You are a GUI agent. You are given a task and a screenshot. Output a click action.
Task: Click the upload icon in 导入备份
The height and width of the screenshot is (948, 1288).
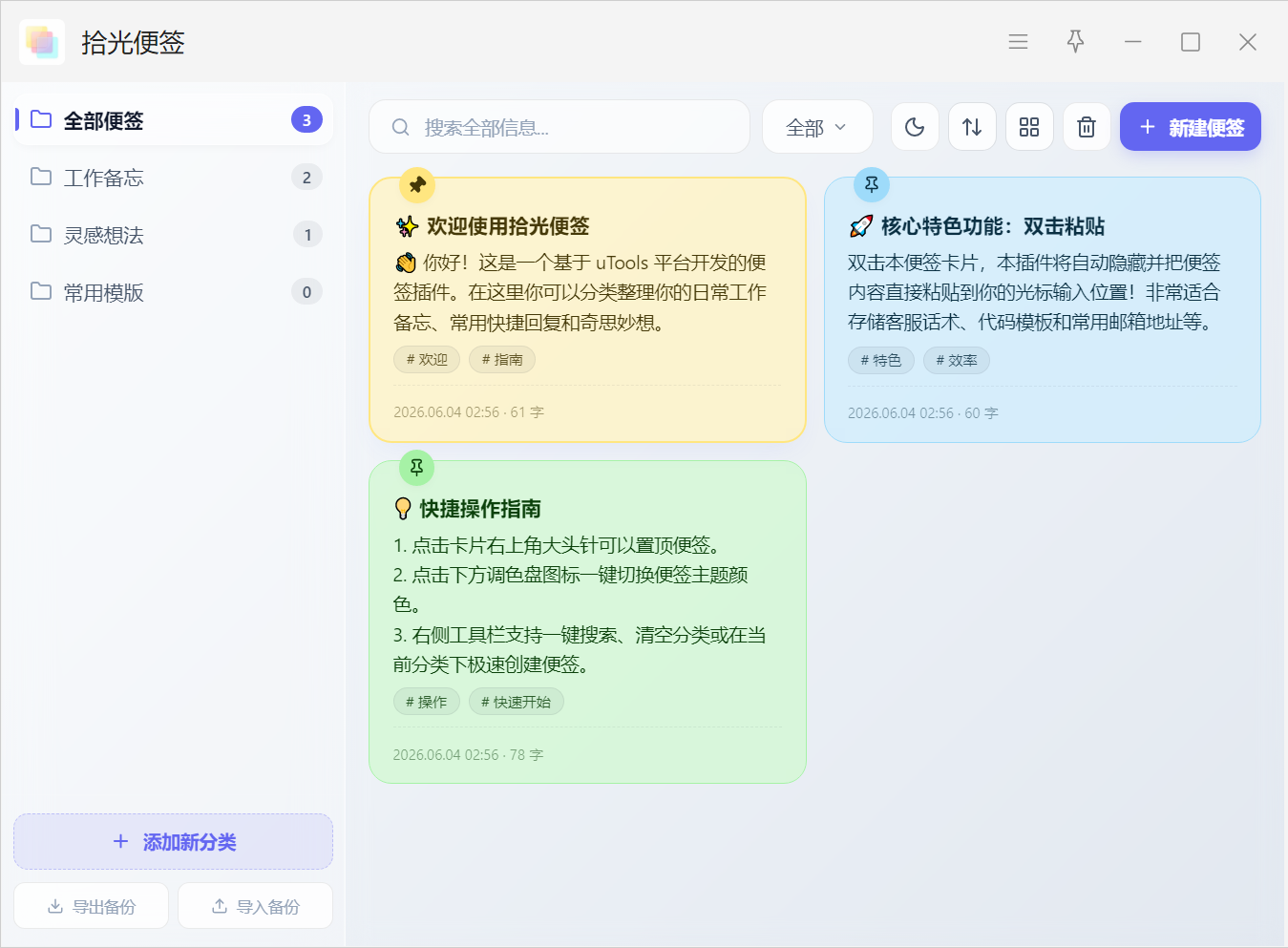(220, 906)
